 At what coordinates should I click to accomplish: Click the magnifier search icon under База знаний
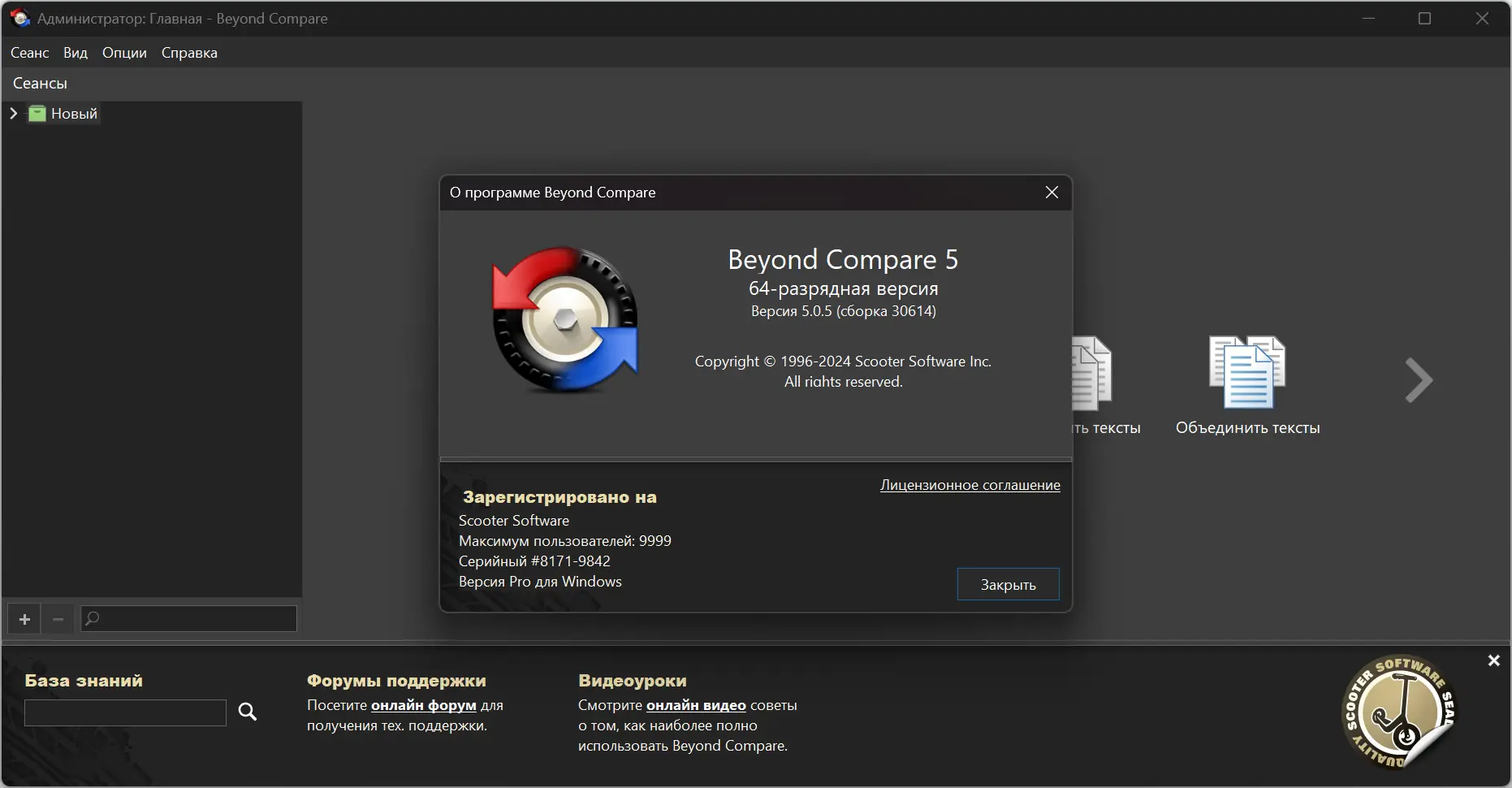click(248, 712)
